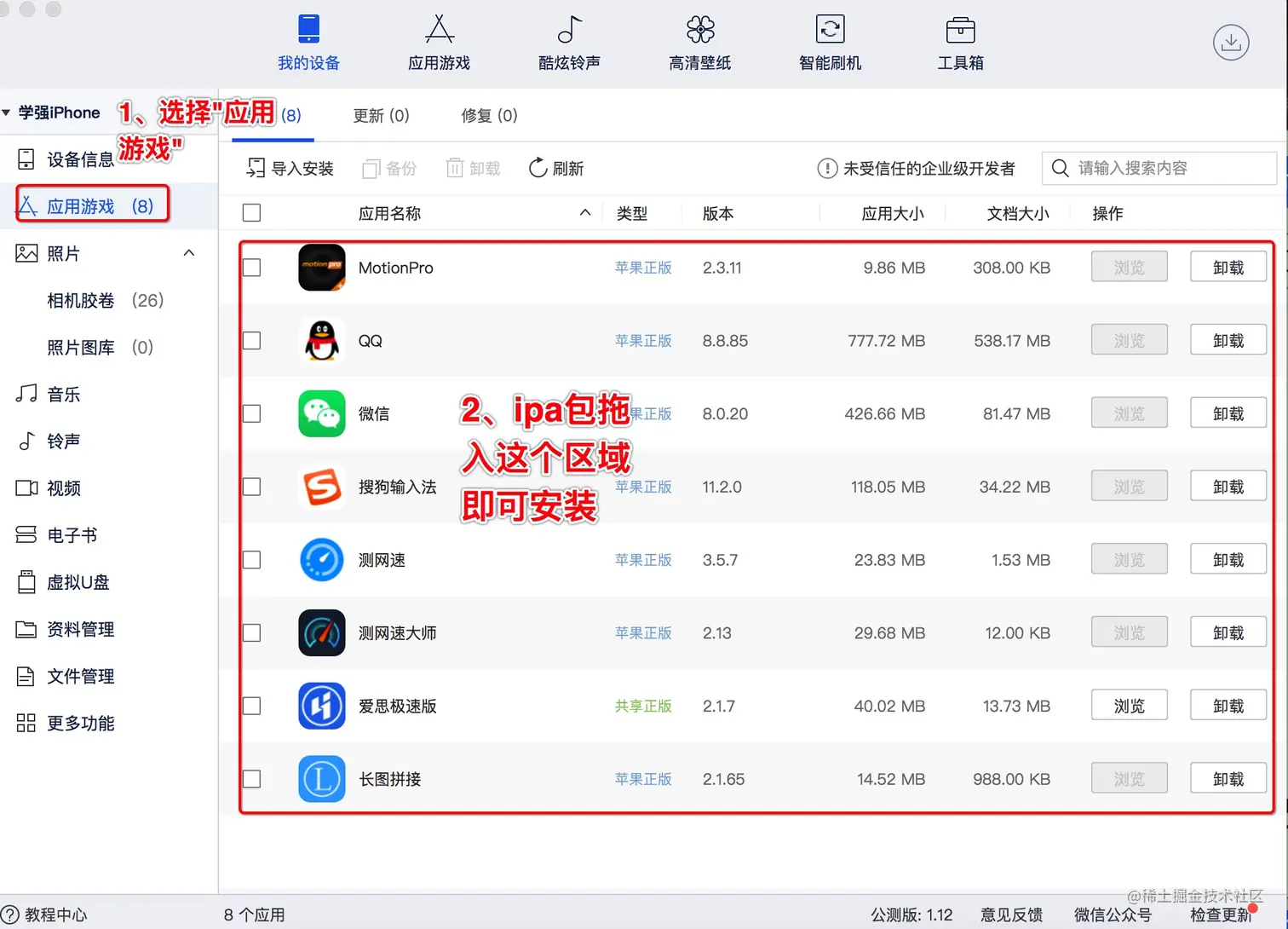
Task: Check the QQ row checkbox
Action: coord(251,341)
